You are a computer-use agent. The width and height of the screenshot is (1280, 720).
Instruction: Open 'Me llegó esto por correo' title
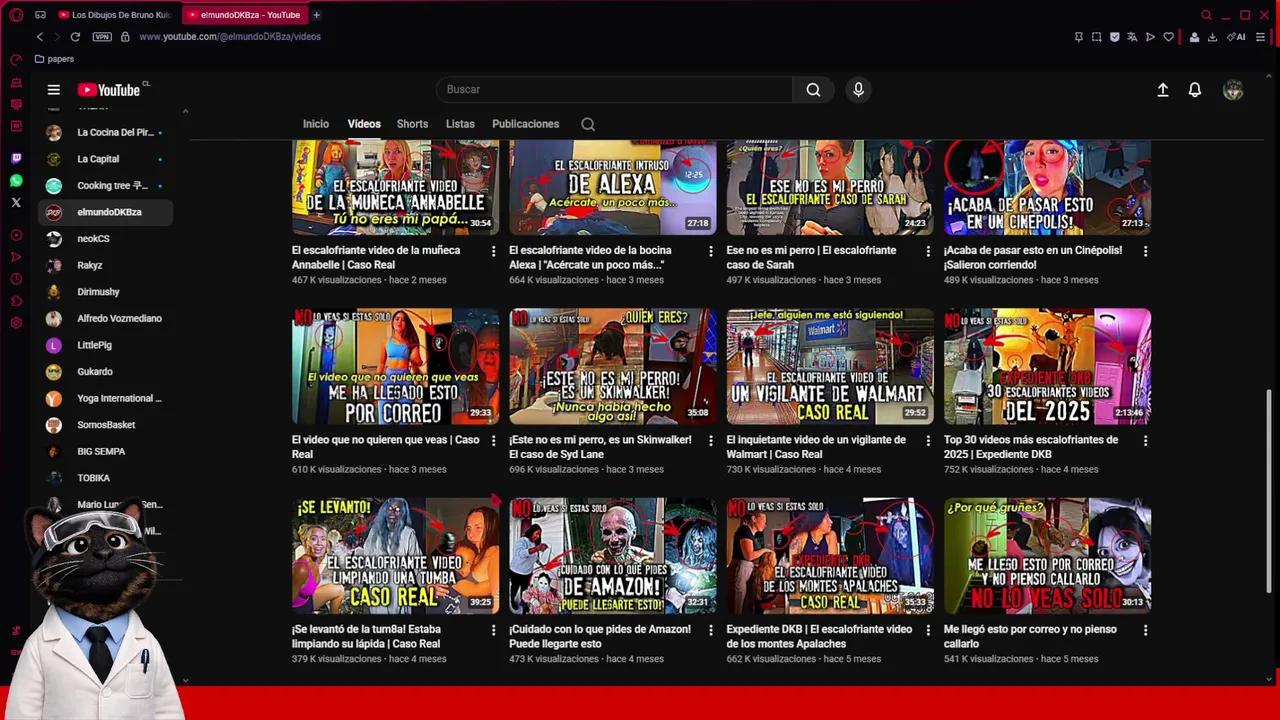coord(1030,636)
